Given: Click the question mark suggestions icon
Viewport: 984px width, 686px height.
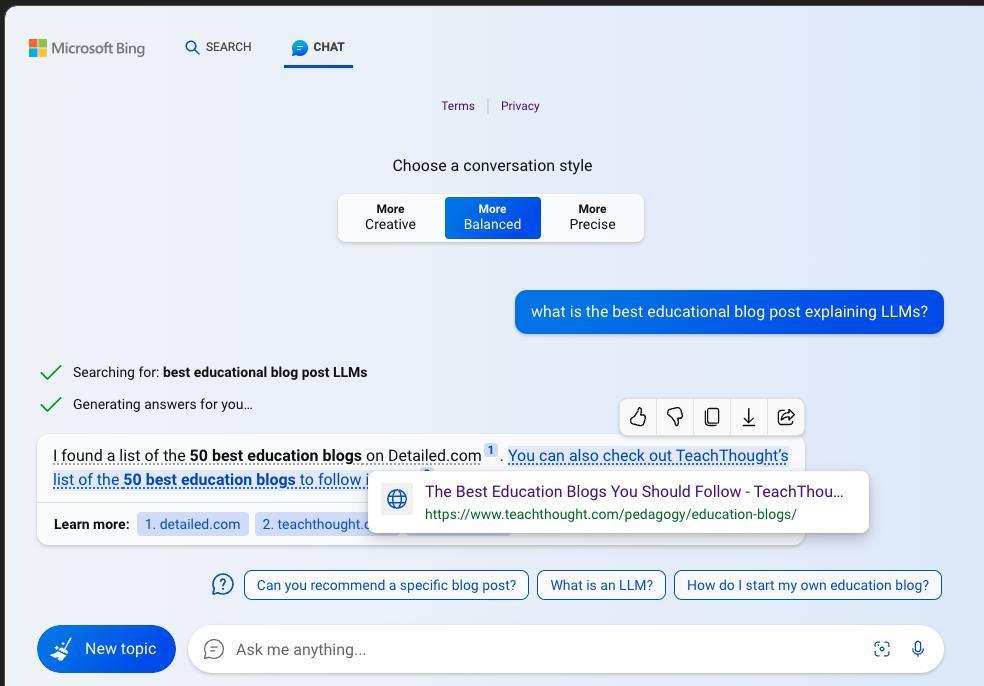Looking at the screenshot, I should [x=223, y=584].
